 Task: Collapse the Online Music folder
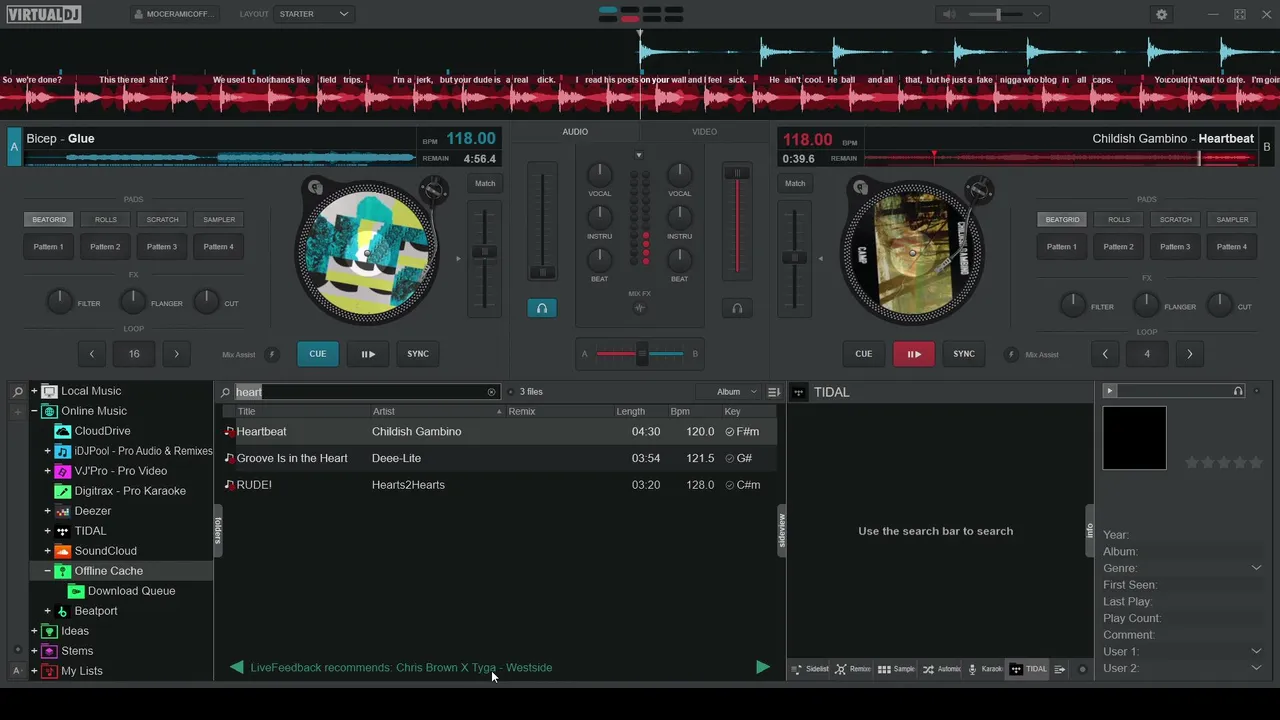point(34,411)
